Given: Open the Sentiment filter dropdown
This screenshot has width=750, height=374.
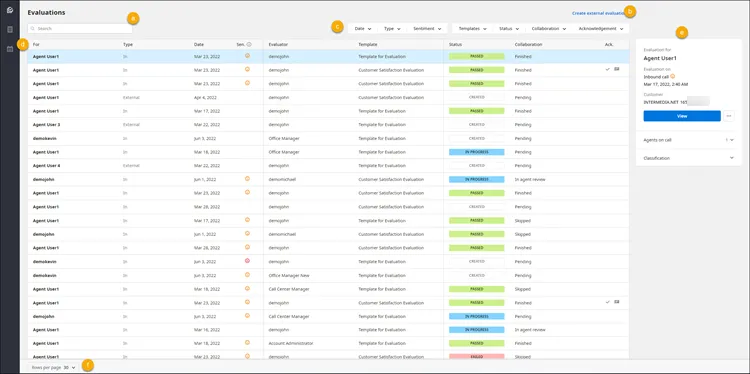Looking at the screenshot, I should (427, 29).
